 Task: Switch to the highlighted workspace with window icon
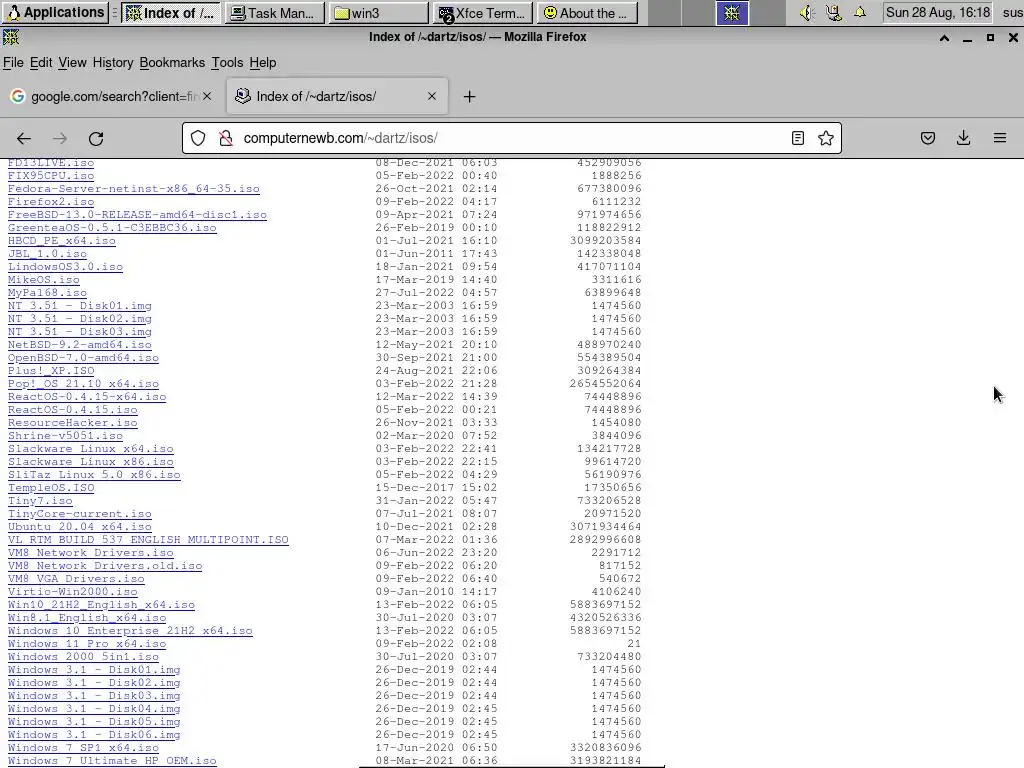(732, 13)
